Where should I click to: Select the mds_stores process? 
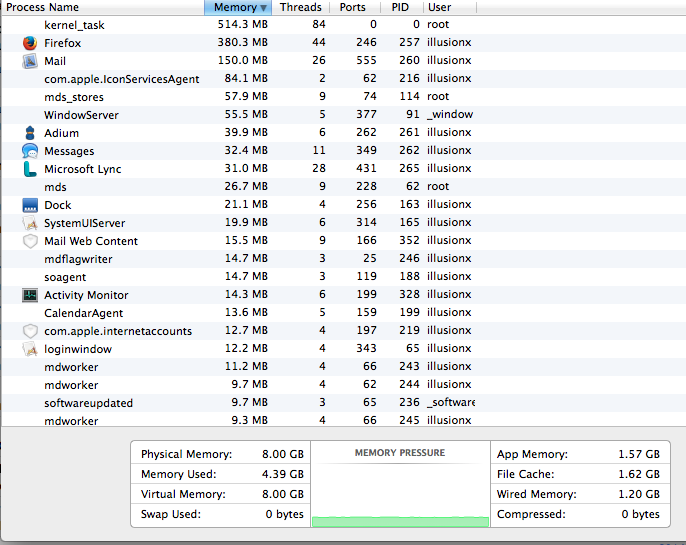(x=343, y=97)
